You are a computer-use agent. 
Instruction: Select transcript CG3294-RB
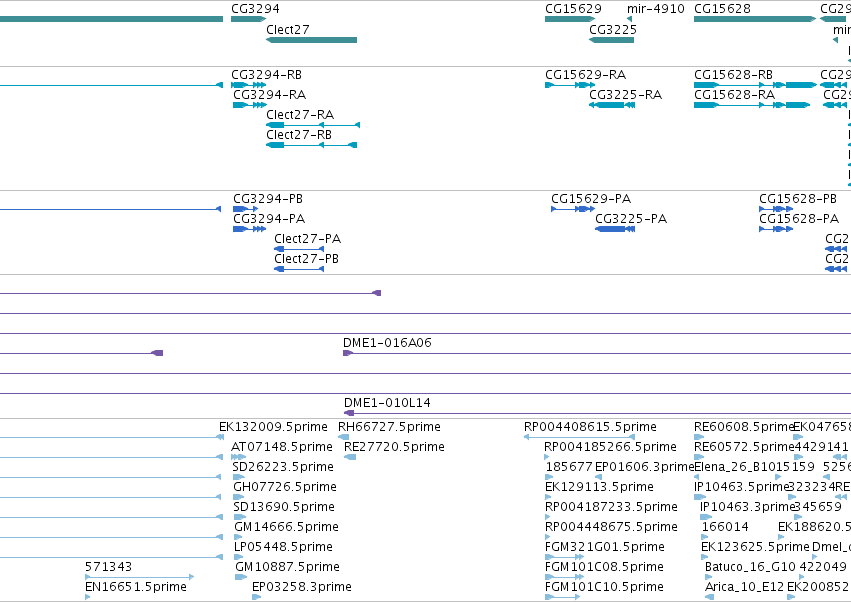[249, 85]
